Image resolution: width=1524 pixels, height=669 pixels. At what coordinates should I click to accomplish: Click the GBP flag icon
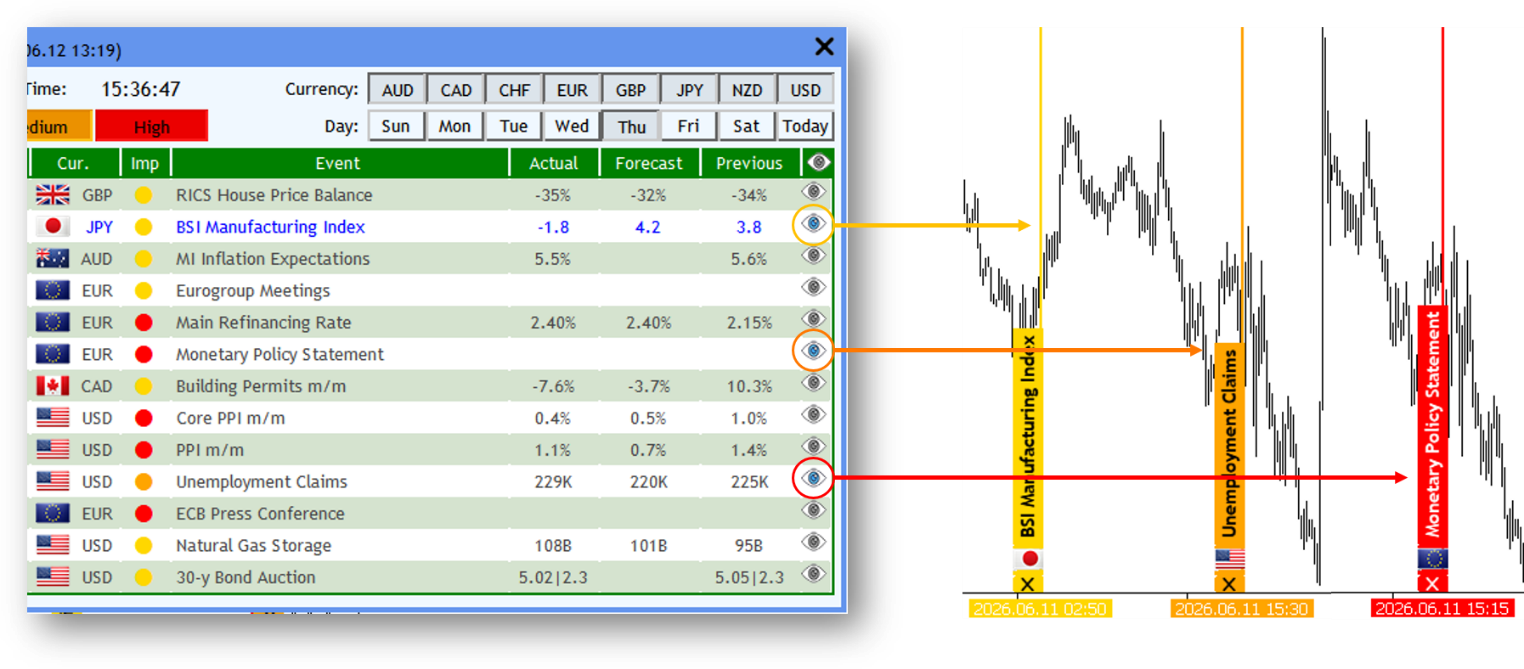(x=52, y=195)
